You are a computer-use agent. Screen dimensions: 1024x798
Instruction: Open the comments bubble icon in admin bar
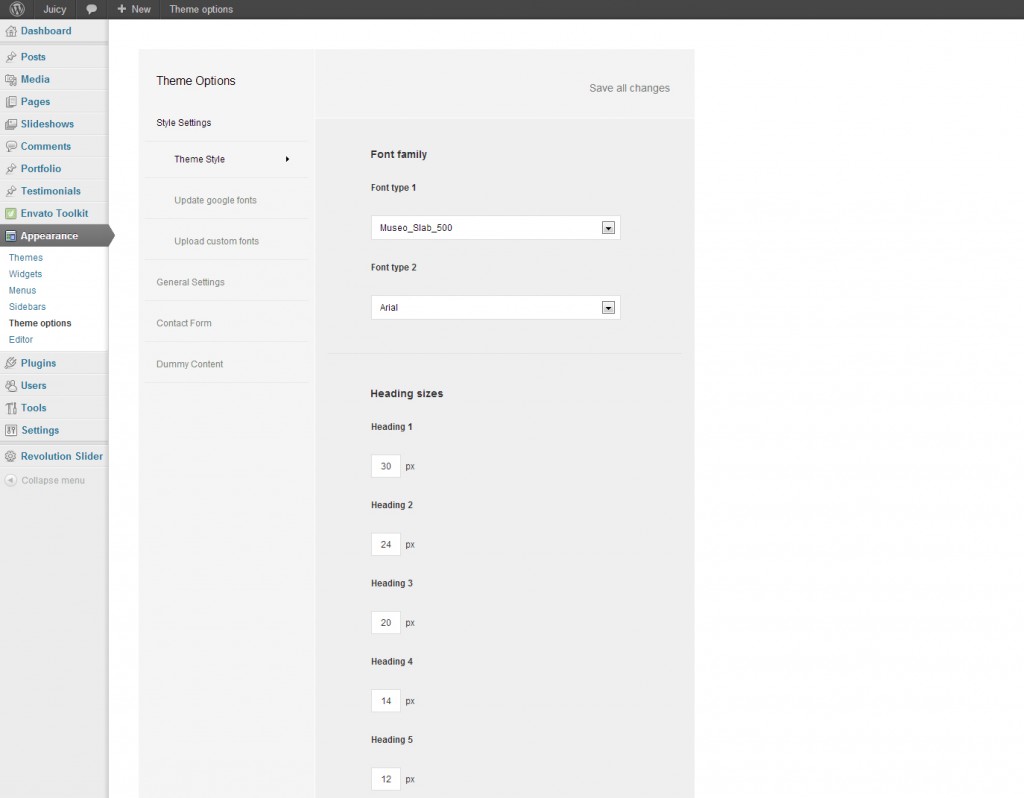click(x=92, y=9)
